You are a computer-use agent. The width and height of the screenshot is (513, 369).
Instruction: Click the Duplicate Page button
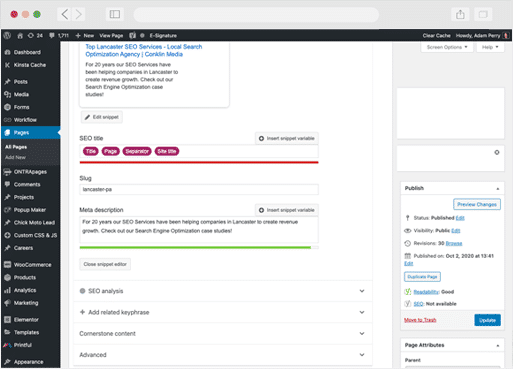click(x=422, y=277)
